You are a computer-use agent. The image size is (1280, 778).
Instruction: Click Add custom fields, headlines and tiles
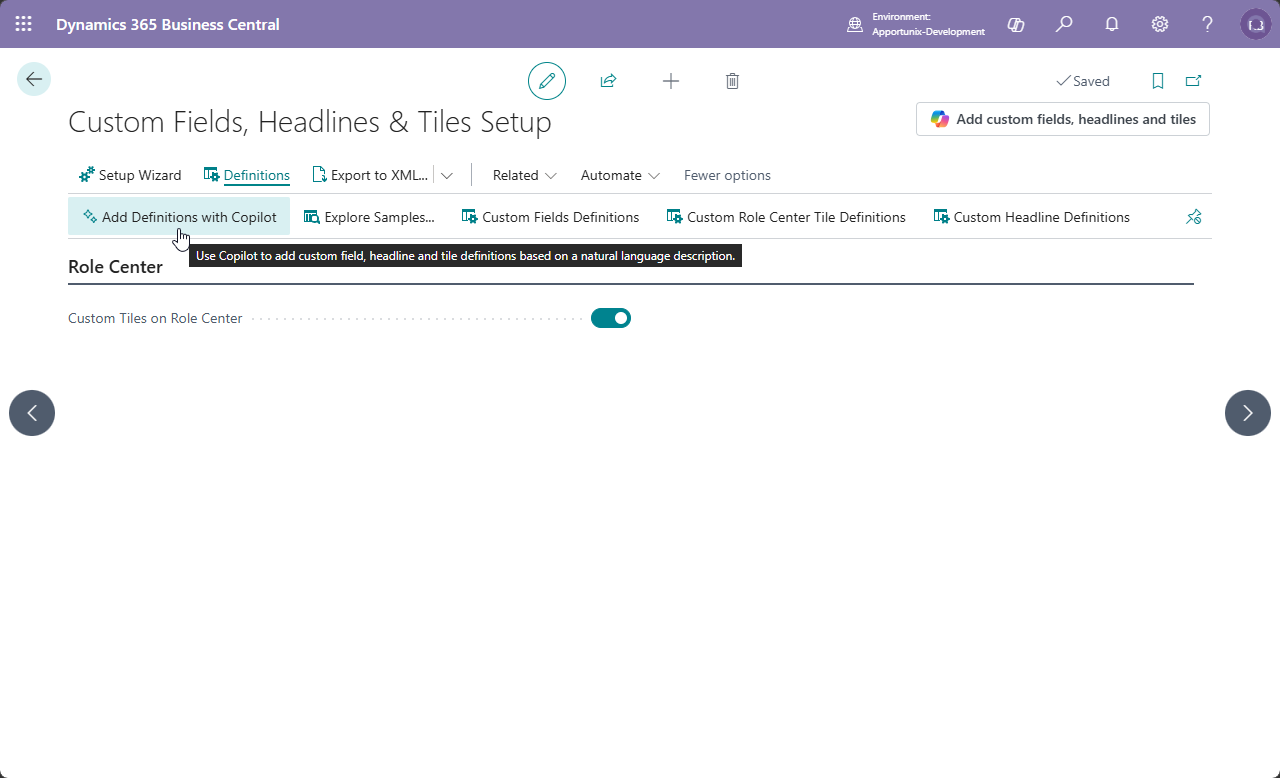[x=1063, y=119]
